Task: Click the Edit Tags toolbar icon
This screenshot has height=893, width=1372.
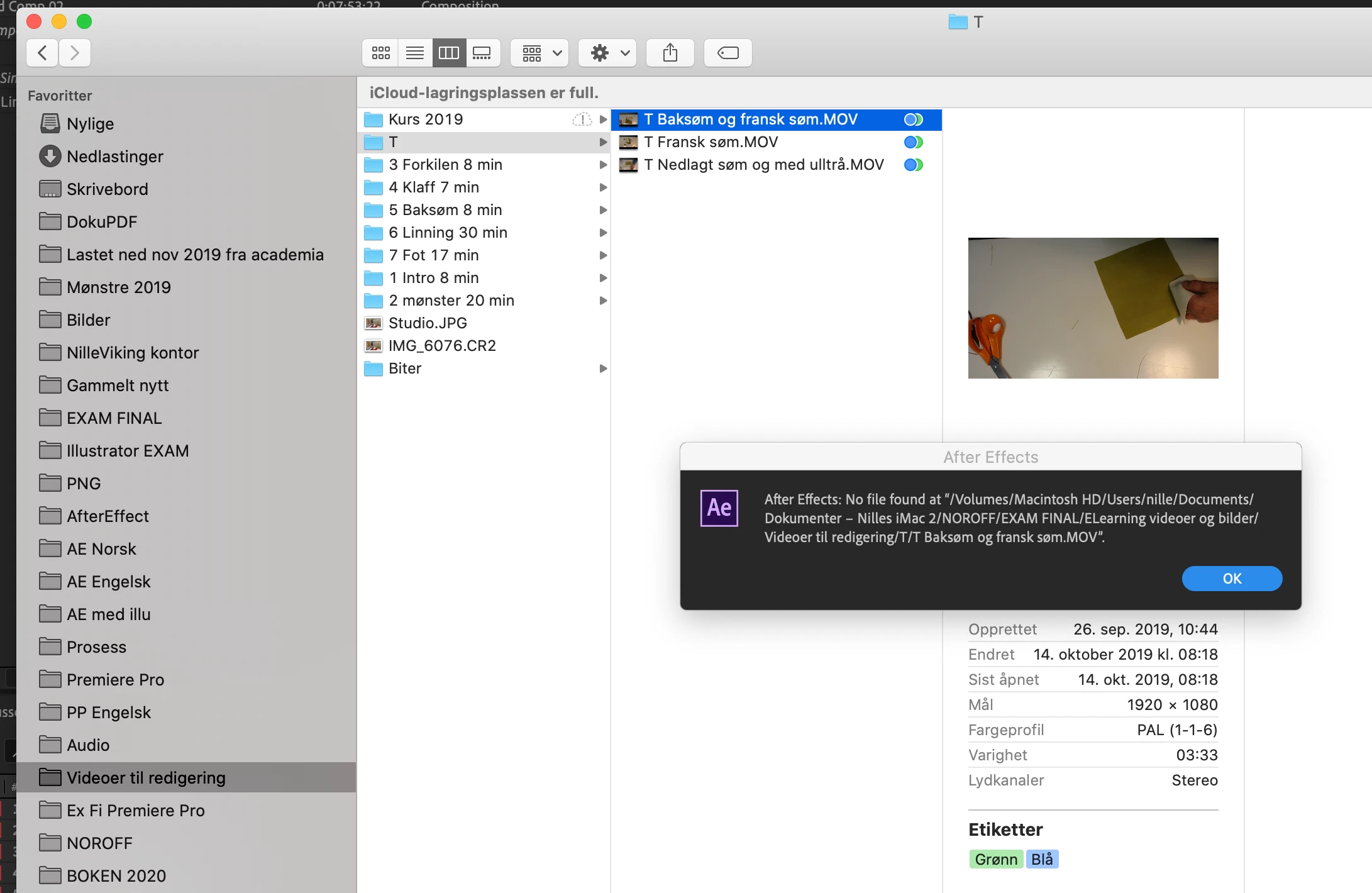Action: 727,53
